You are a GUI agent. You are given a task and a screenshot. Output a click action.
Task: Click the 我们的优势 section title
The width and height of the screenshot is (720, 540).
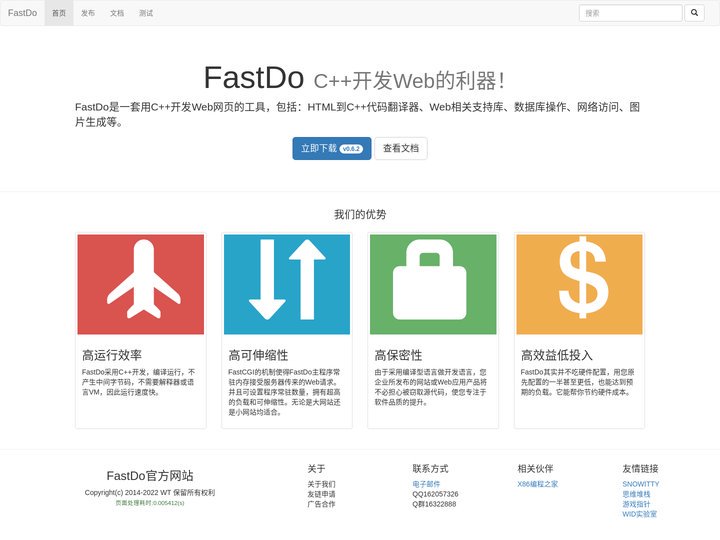click(x=360, y=214)
